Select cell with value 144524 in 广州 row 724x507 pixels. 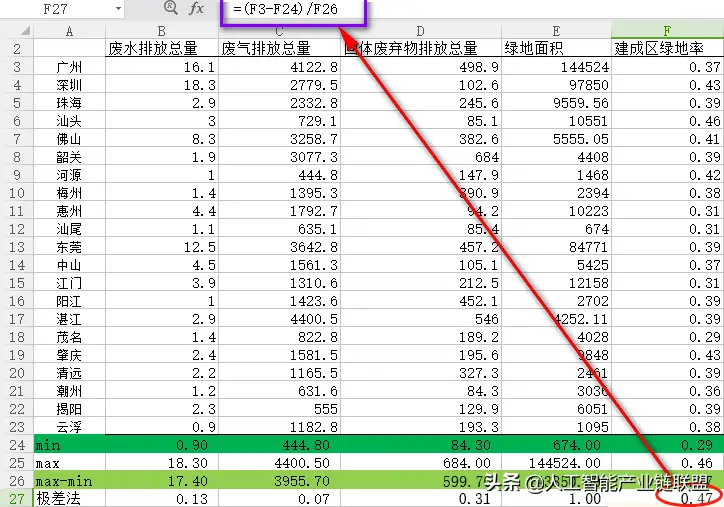coord(556,67)
